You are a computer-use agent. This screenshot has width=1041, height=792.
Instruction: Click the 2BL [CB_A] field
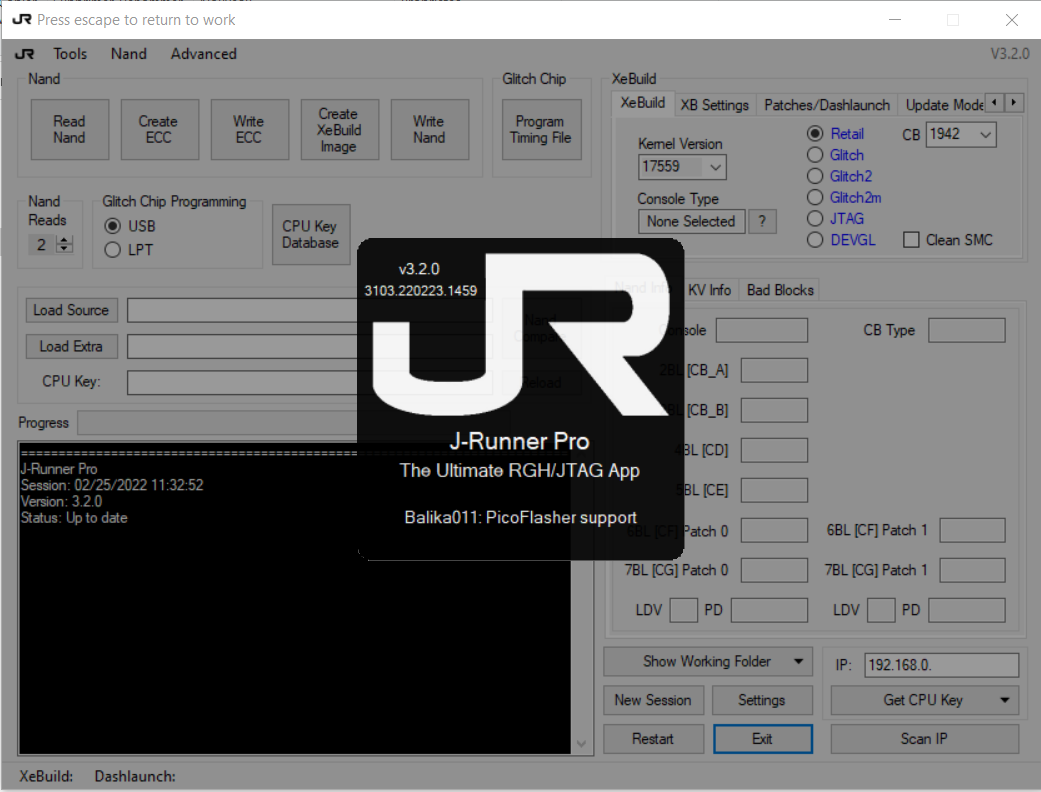click(774, 370)
